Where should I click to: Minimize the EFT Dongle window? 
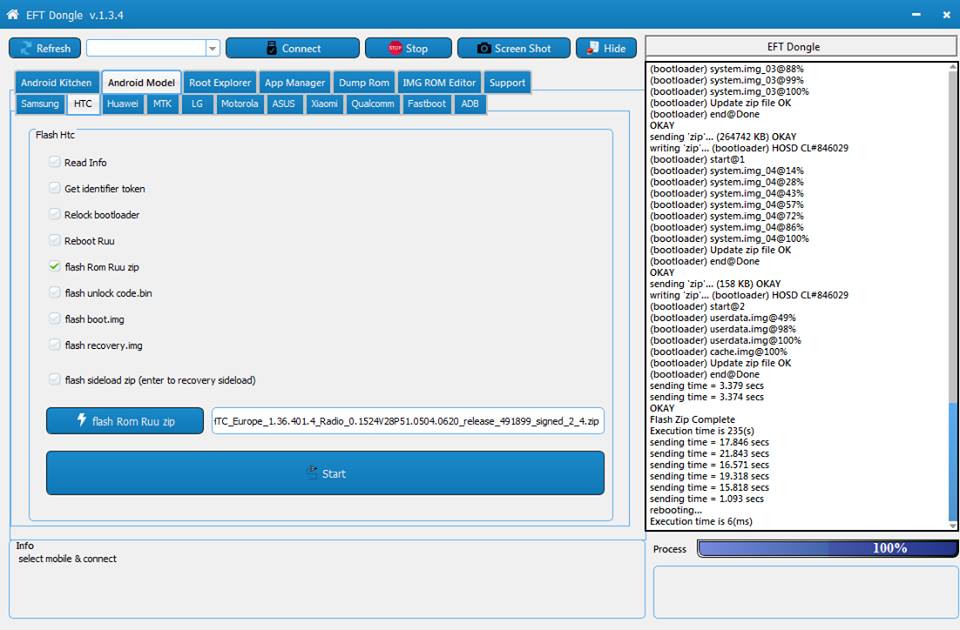click(916, 14)
